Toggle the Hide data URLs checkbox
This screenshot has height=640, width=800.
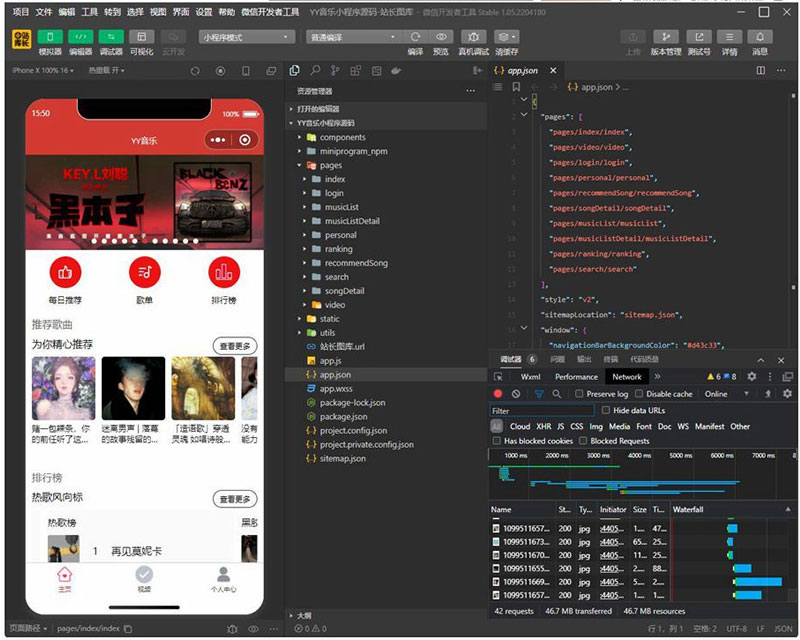tap(605, 410)
